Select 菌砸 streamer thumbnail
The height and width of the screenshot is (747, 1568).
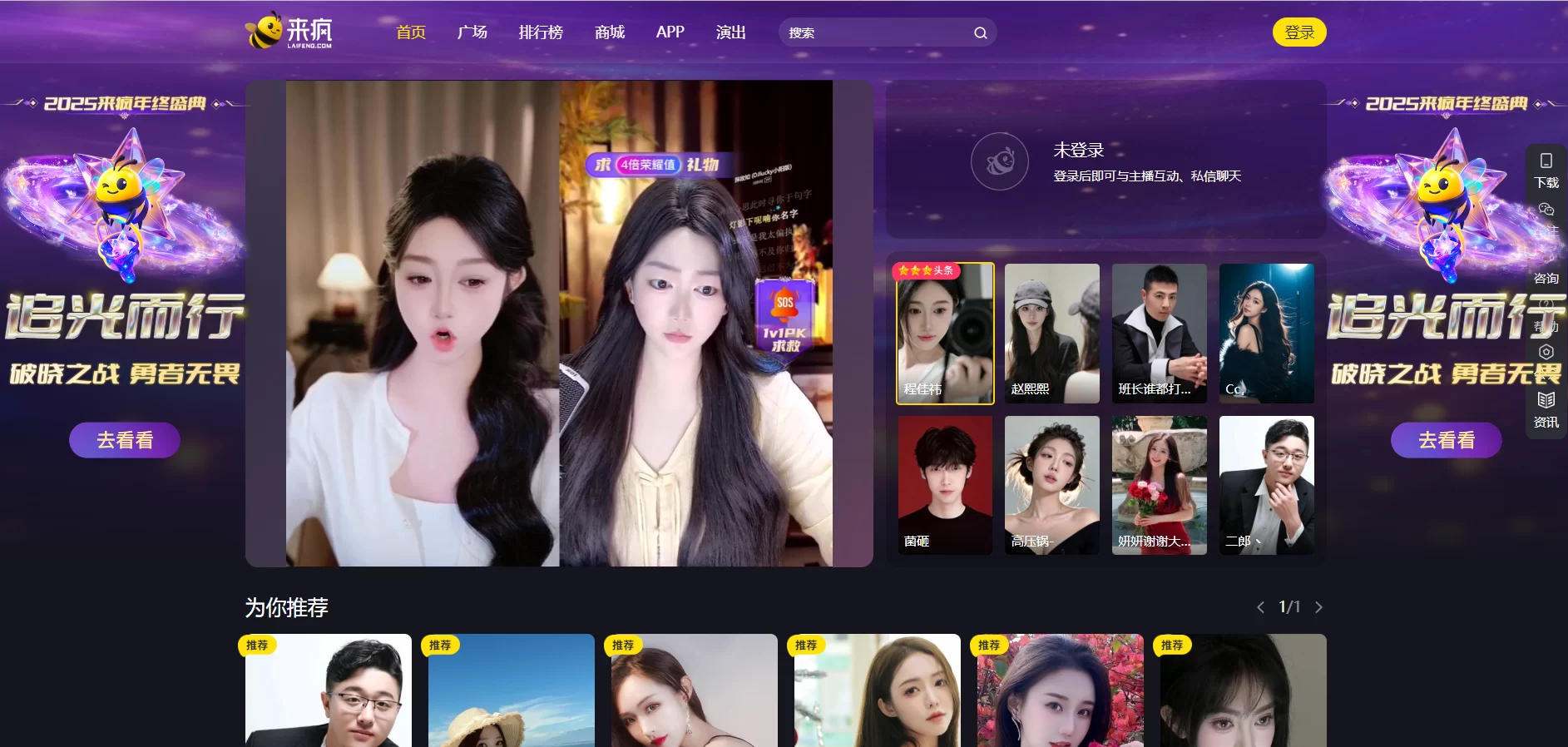945,485
